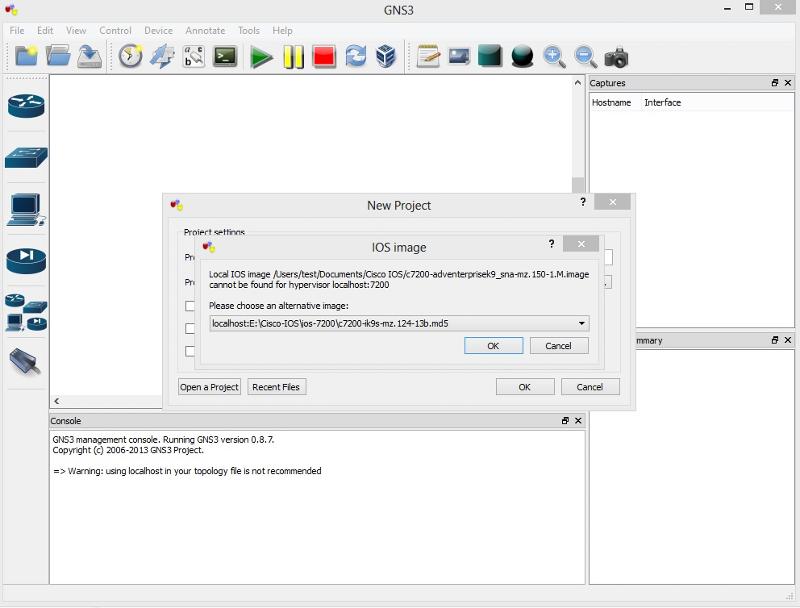Click the console warning about localhost
Viewport: 800px width, 608px height.
(187, 471)
